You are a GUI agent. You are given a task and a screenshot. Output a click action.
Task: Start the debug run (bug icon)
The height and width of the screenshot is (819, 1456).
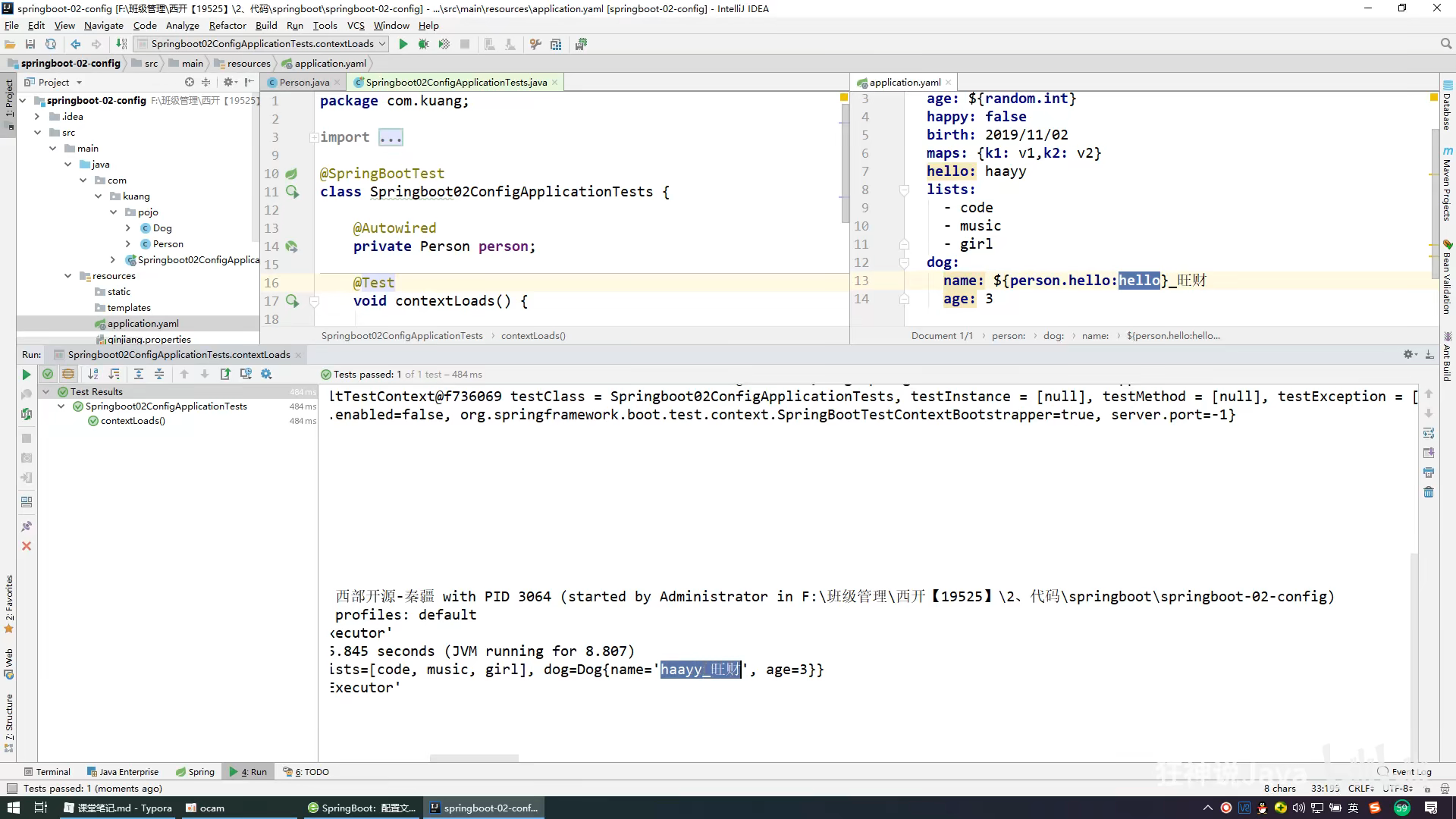tap(423, 44)
